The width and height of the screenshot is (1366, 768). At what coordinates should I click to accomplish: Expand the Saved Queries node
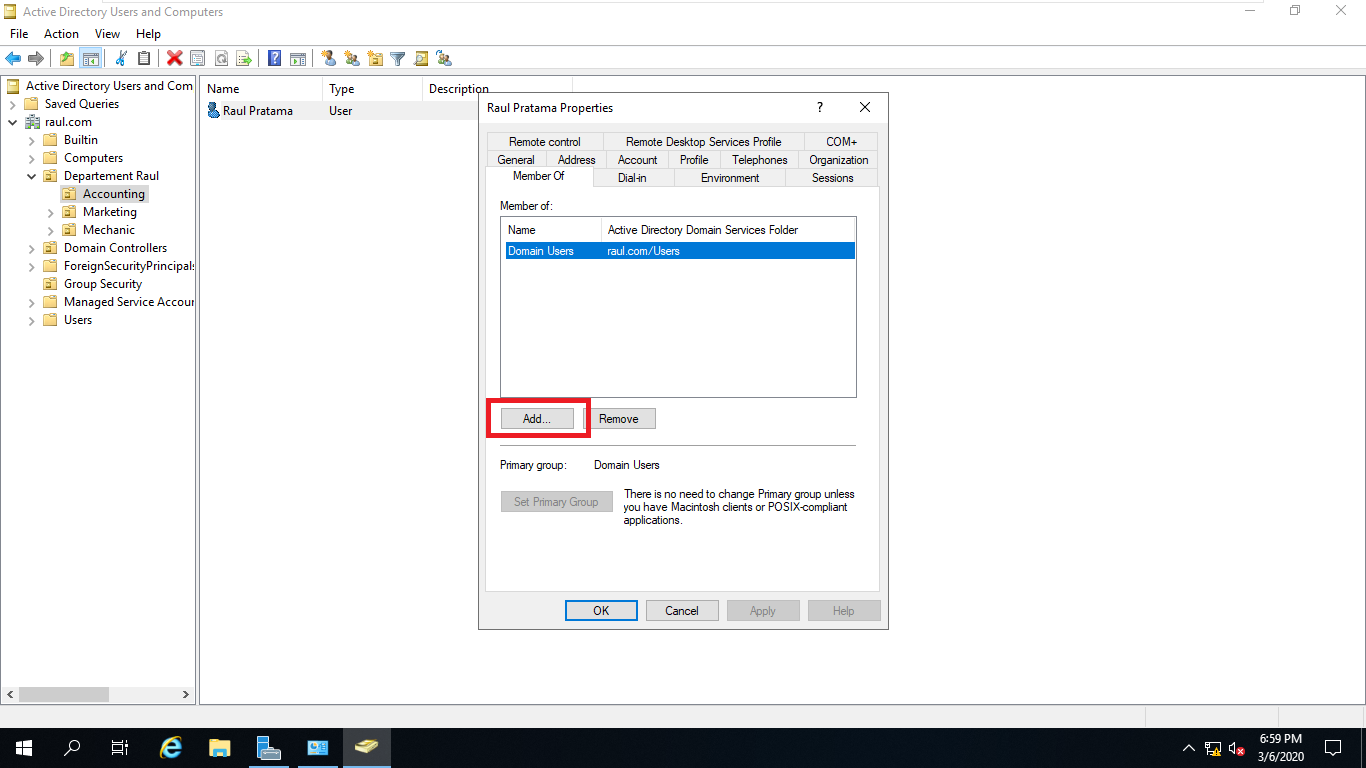[12, 104]
